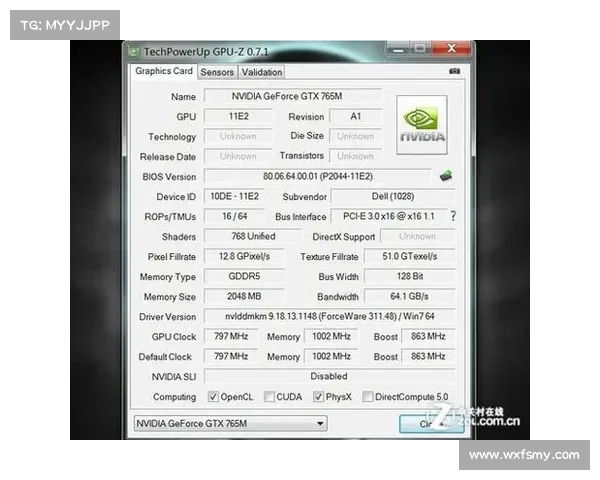Image resolution: width=600 pixels, height=480 pixels.
Task: Click the Default Clock row Boost 863 MHz
Action: pyautogui.click(x=428, y=356)
